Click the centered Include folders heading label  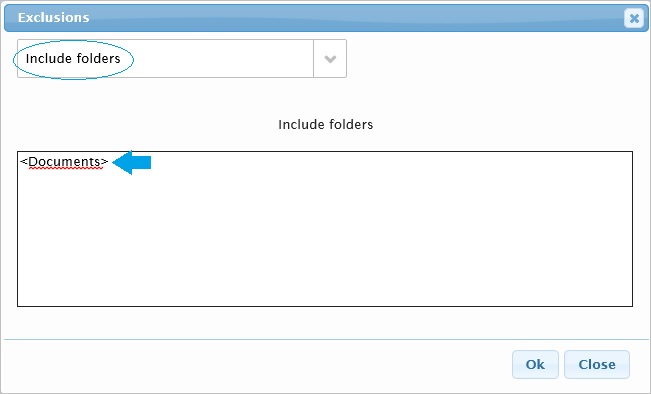[x=326, y=125]
